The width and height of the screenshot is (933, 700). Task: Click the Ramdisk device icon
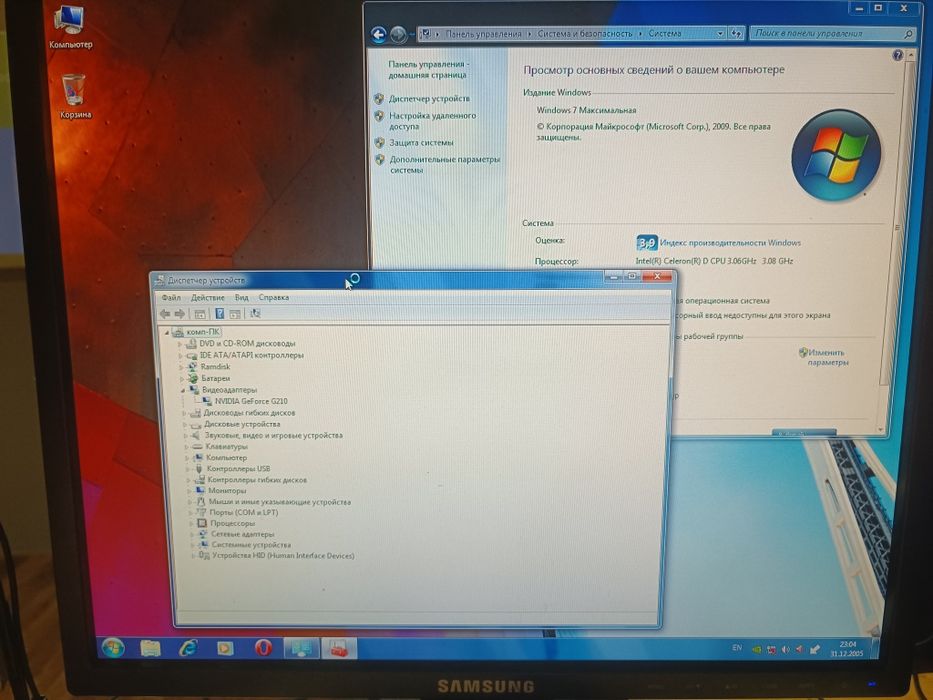193,367
